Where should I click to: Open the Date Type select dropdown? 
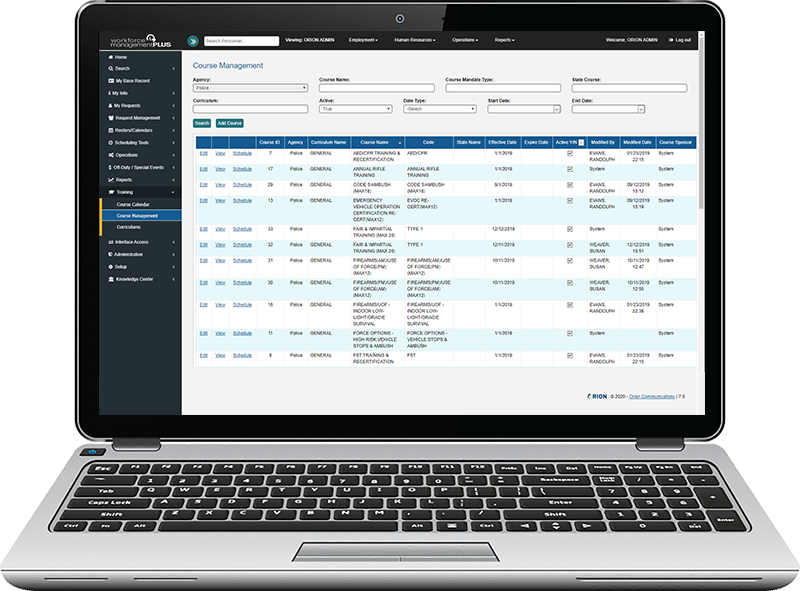(x=440, y=109)
